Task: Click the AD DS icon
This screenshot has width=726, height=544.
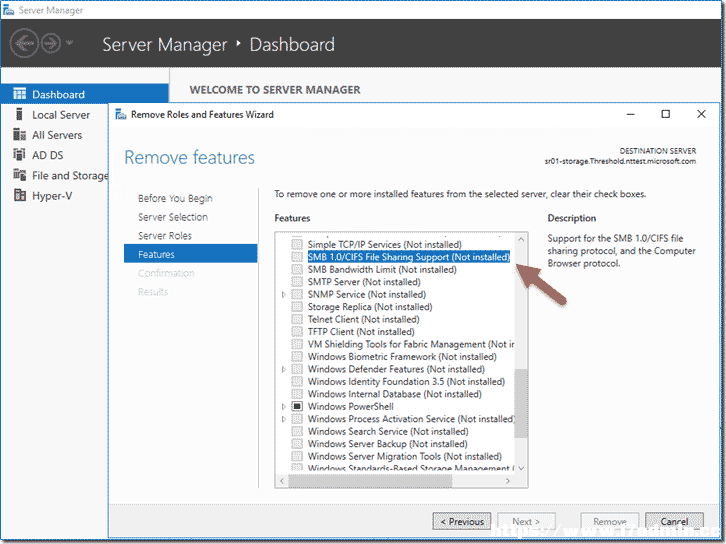Action: (19, 155)
